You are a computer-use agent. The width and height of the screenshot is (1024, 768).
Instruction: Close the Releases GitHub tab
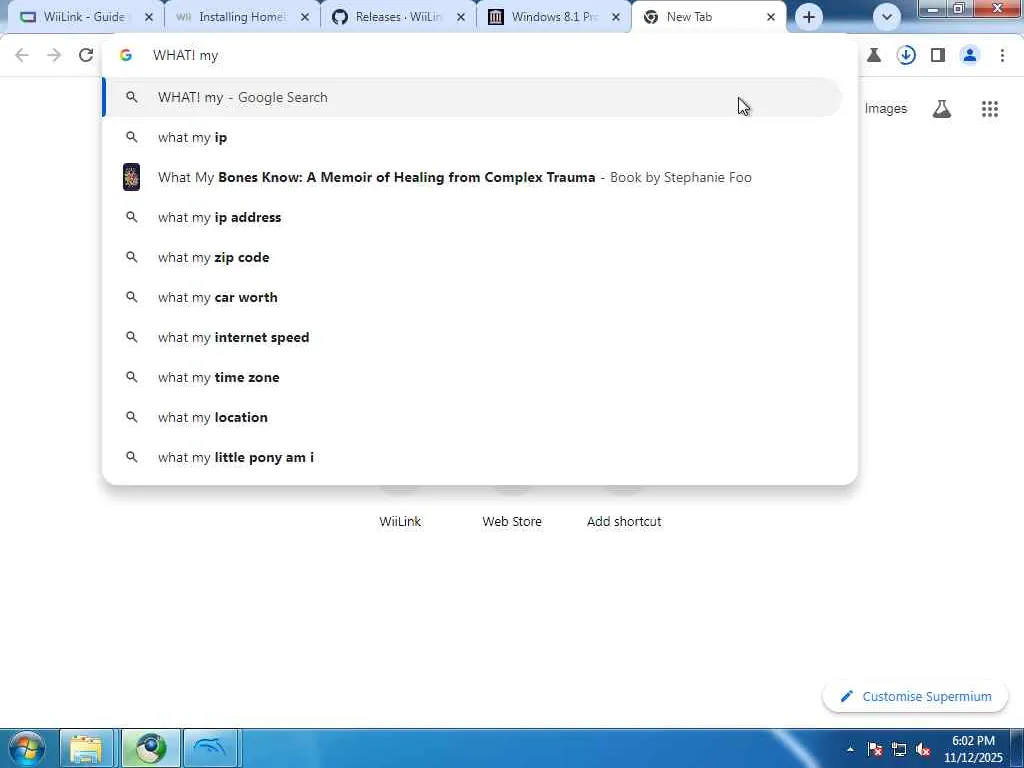click(x=460, y=18)
